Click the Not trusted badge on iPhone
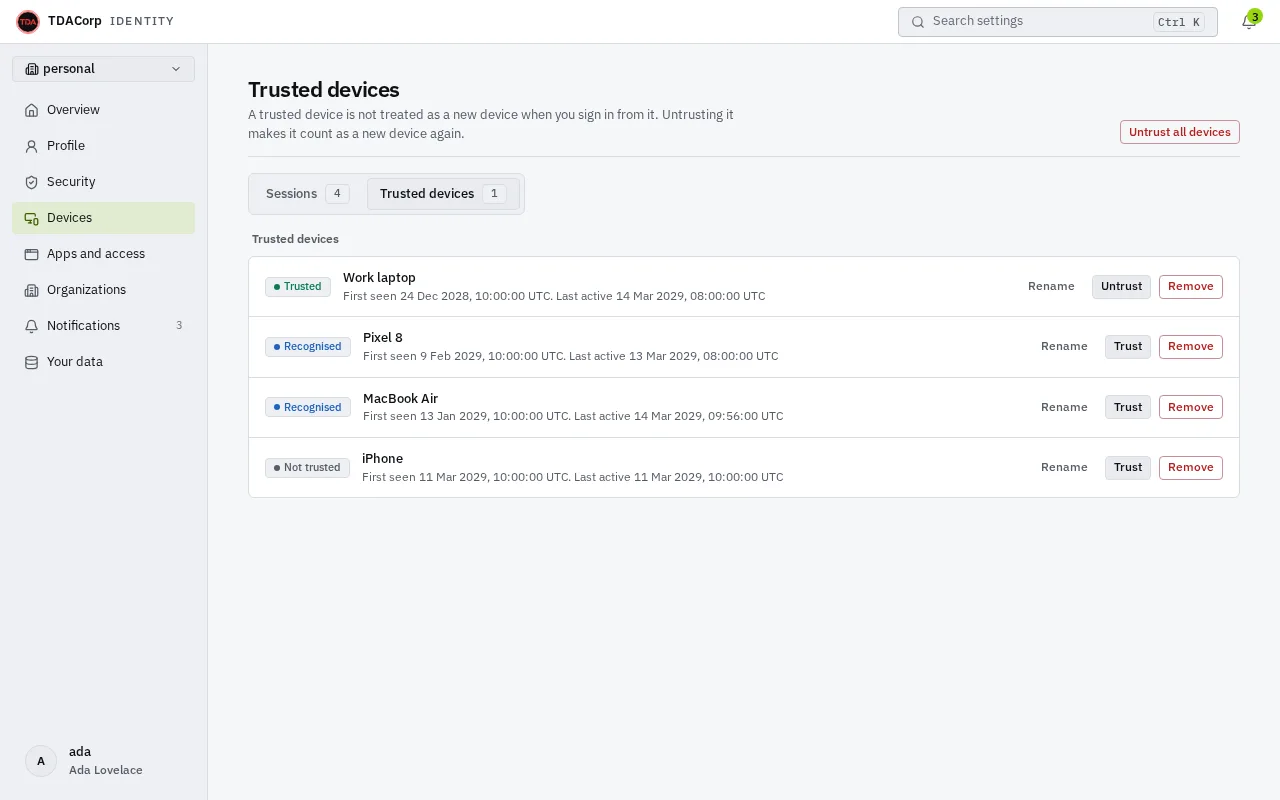 [307, 467]
